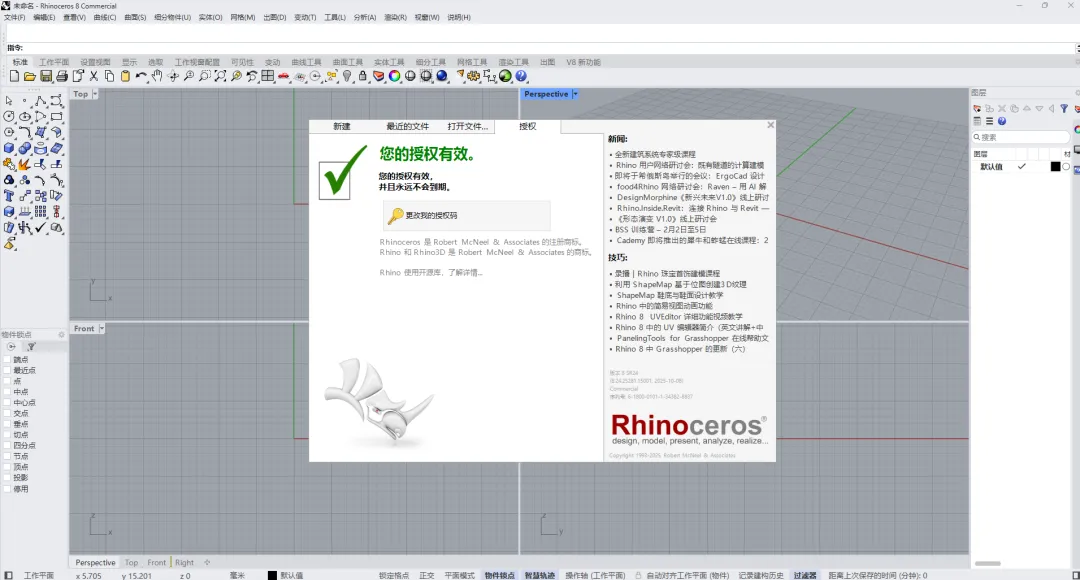Select the Pan hand tool
This screenshot has width=1080, height=580.
pos(157,76)
